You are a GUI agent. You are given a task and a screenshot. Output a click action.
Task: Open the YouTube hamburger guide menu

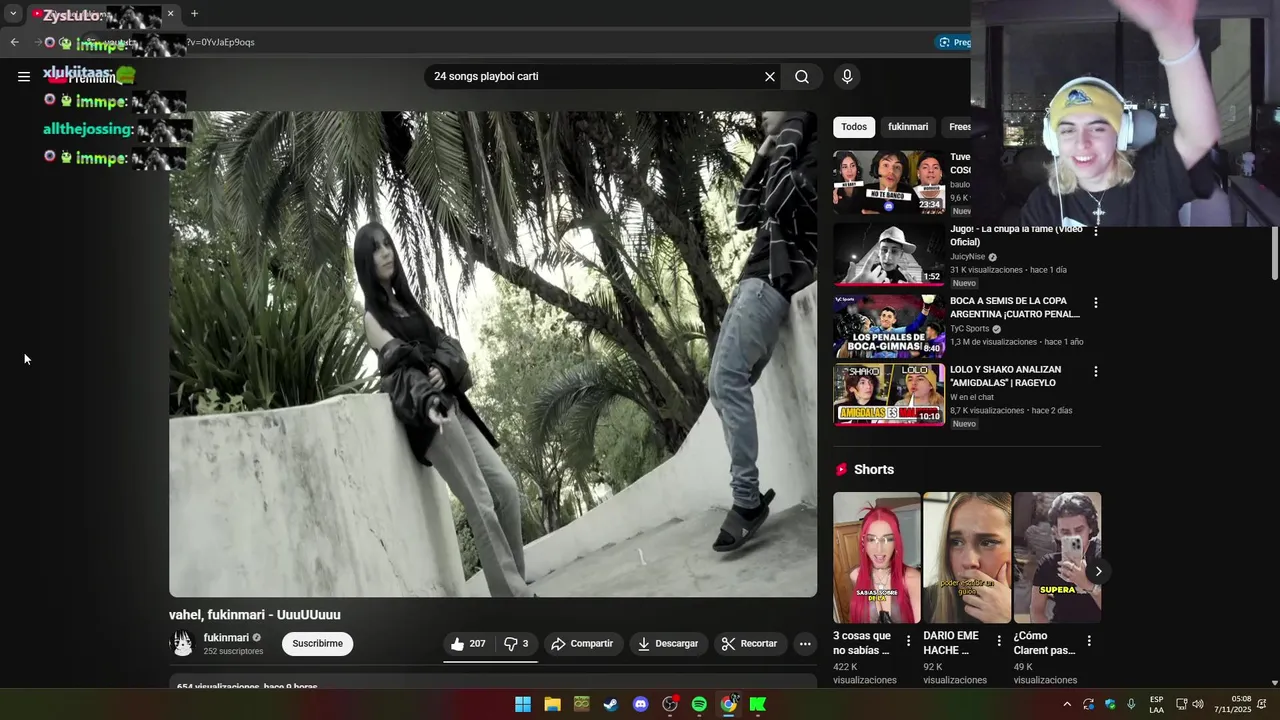click(24, 76)
